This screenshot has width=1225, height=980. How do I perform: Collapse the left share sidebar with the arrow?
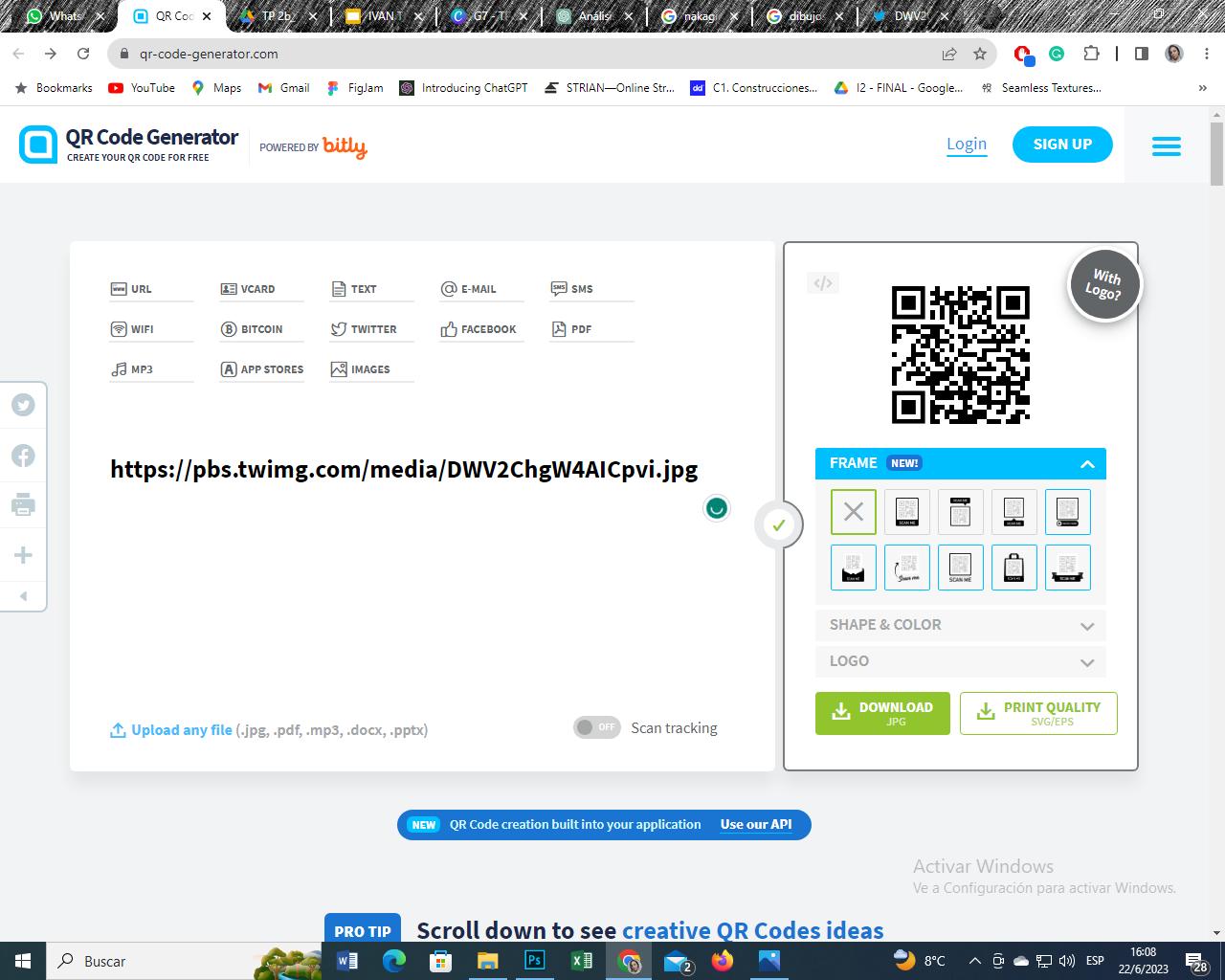point(23,596)
